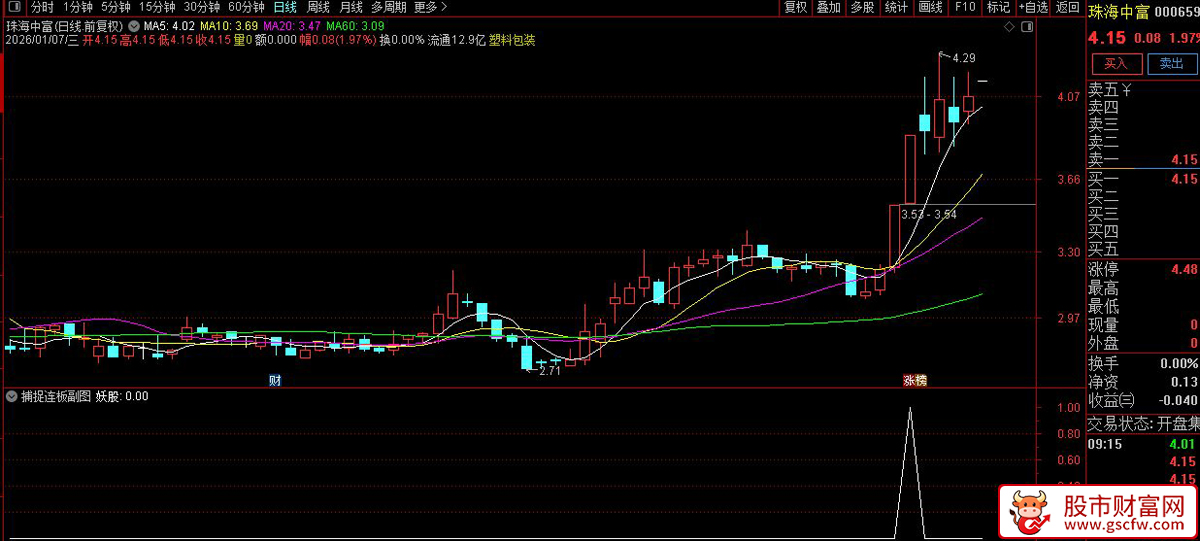
Task: Switch to 分时 intraday view
Action: pyautogui.click(x=42, y=7)
